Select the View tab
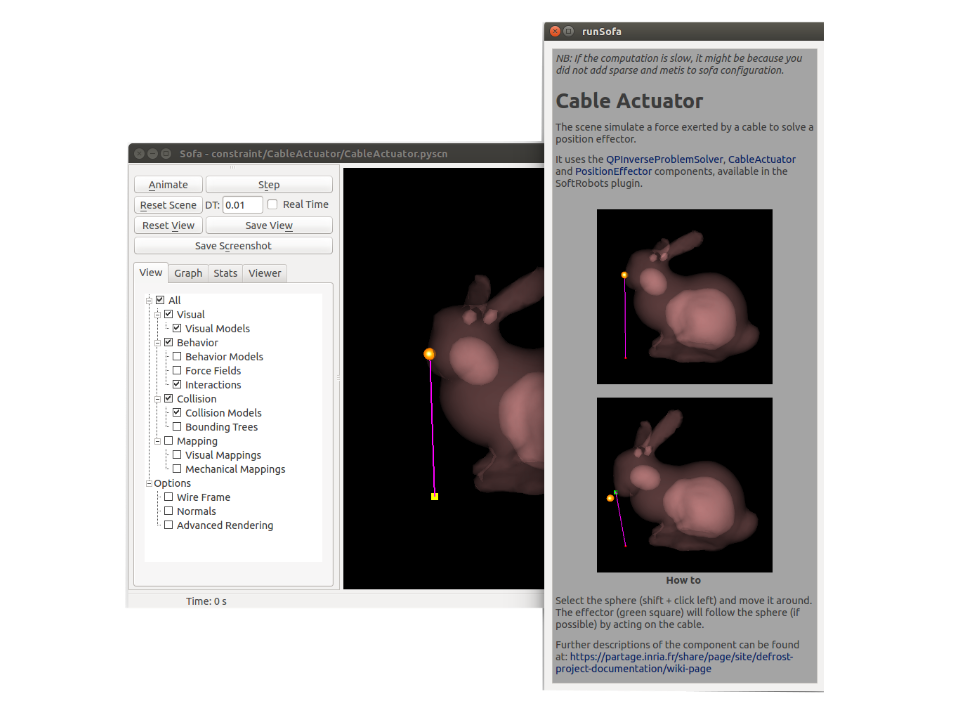Viewport: 960px width, 720px height. point(151,272)
